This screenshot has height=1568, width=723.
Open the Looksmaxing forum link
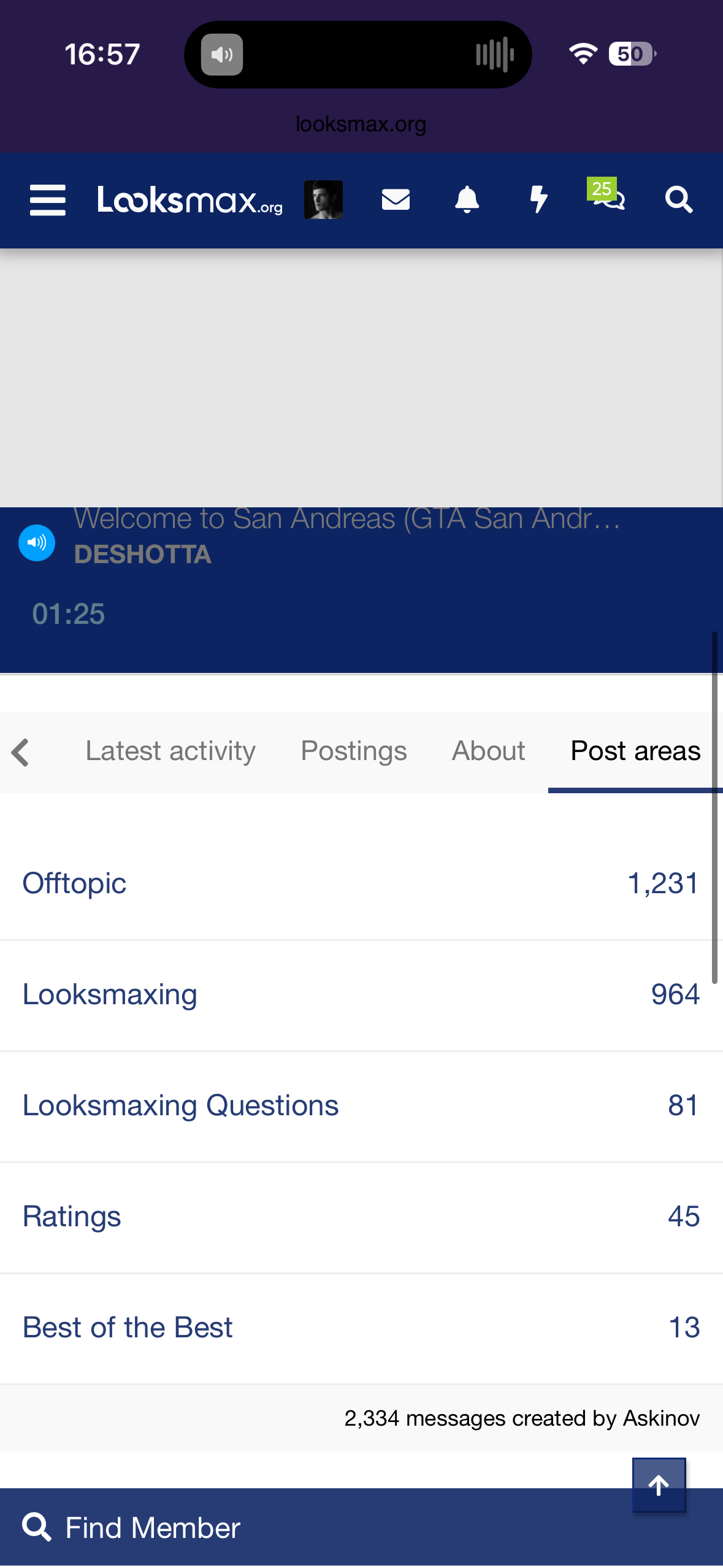click(110, 995)
